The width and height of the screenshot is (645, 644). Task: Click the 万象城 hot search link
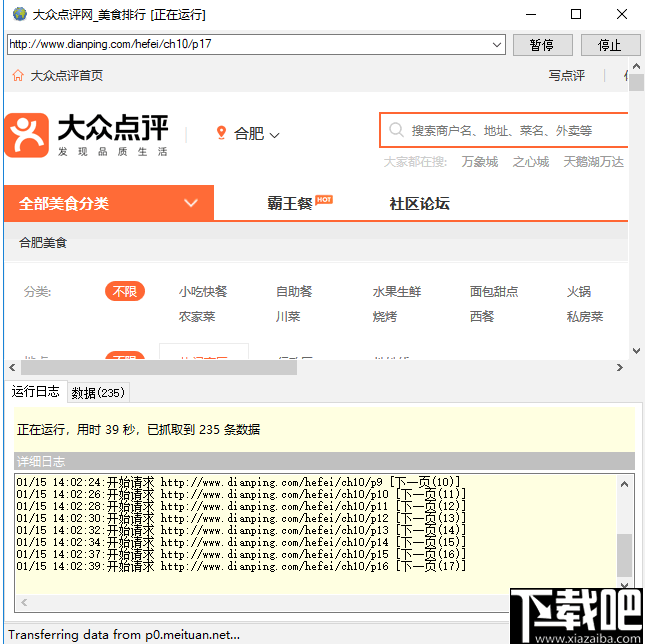[x=480, y=162]
